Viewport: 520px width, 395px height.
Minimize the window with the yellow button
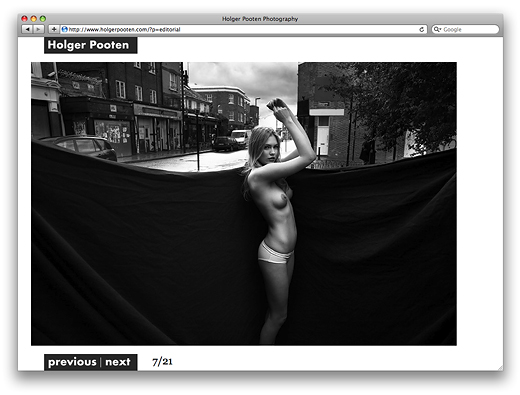click(34, 19)
